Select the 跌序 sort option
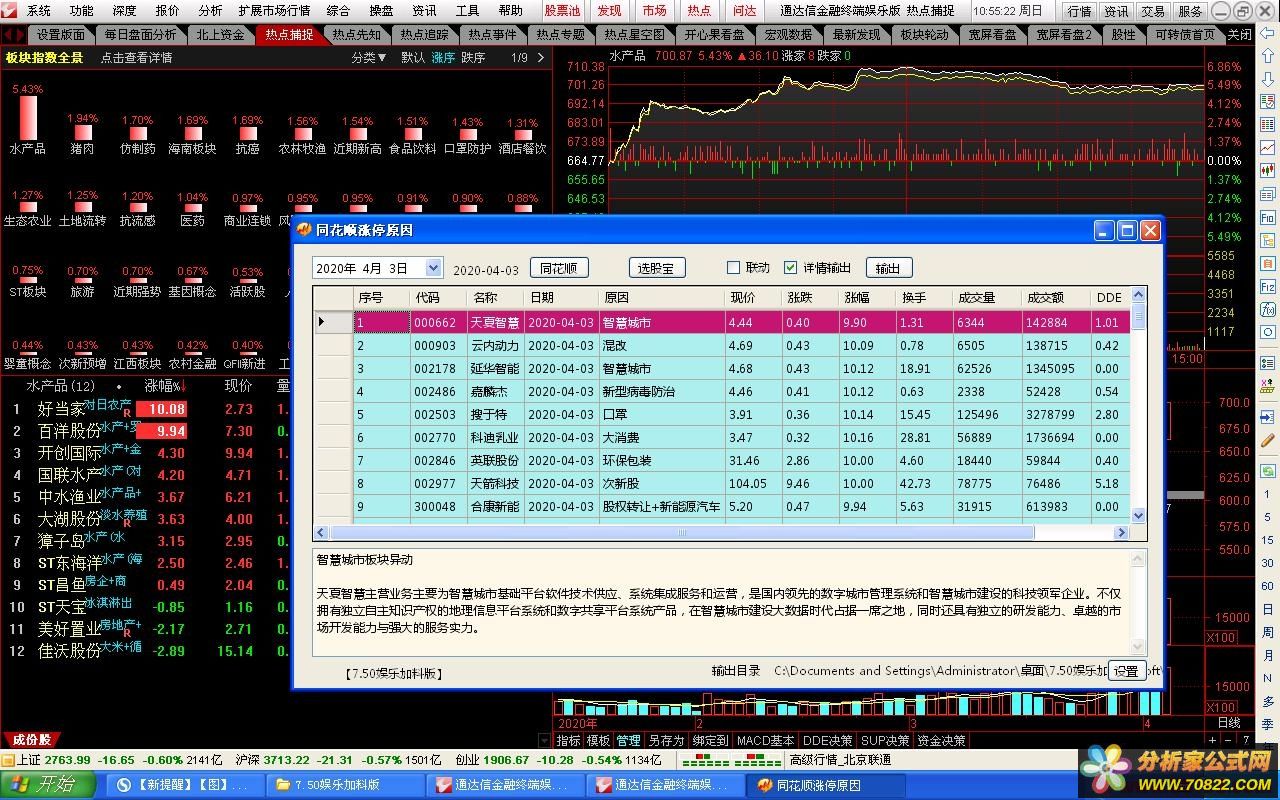The image size is (1280, 800). click(x=473, y=58)
